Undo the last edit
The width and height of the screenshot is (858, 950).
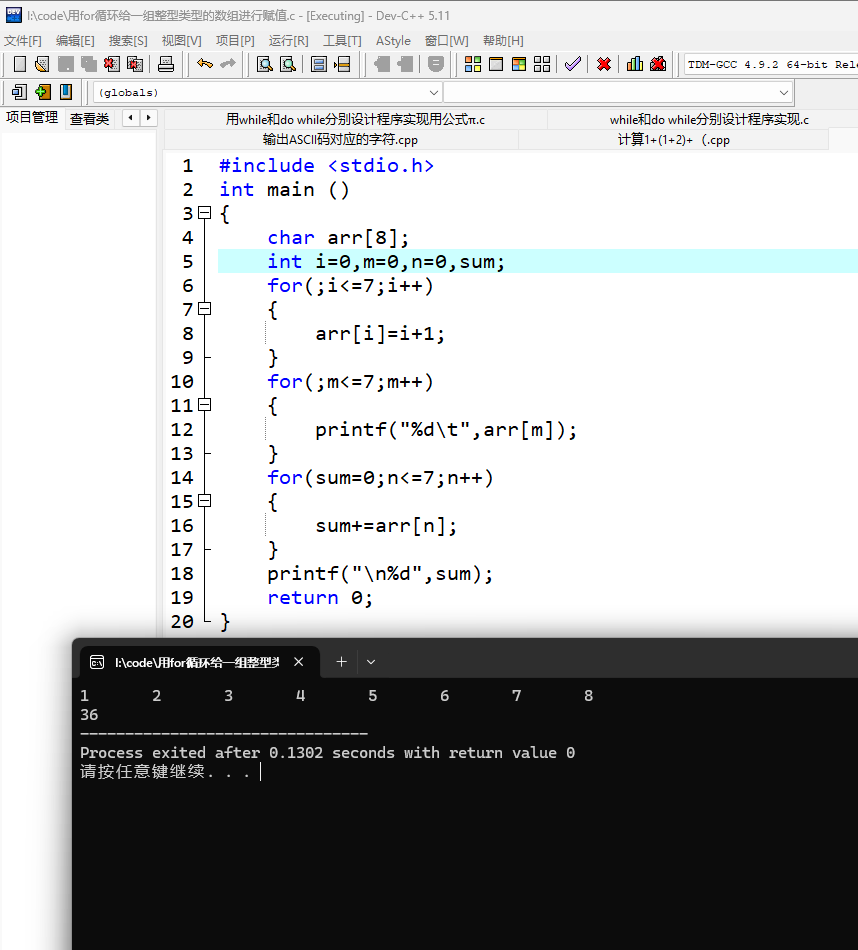point(205,64)
